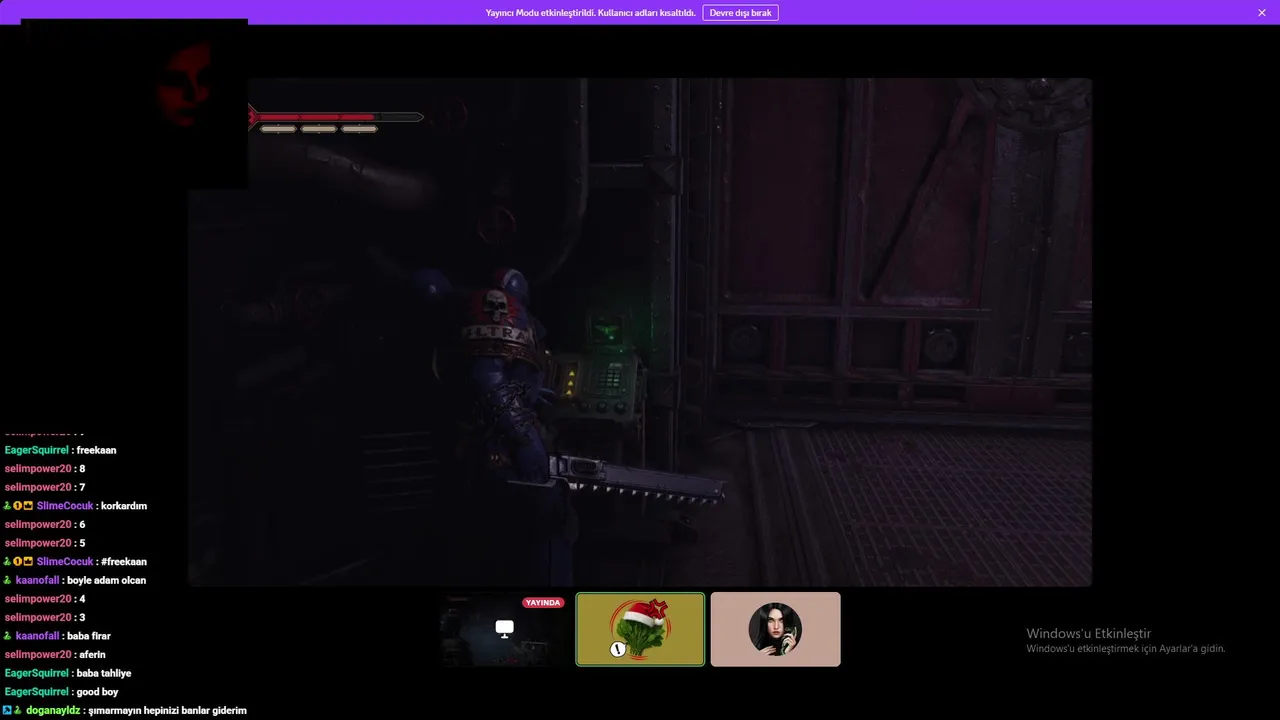Image resolution: width=1280 pixels, height=720 pixels.
Task: Click the "Yayıncı Modu etkinleştirildi" banner text
Action: tap(590, 13)
